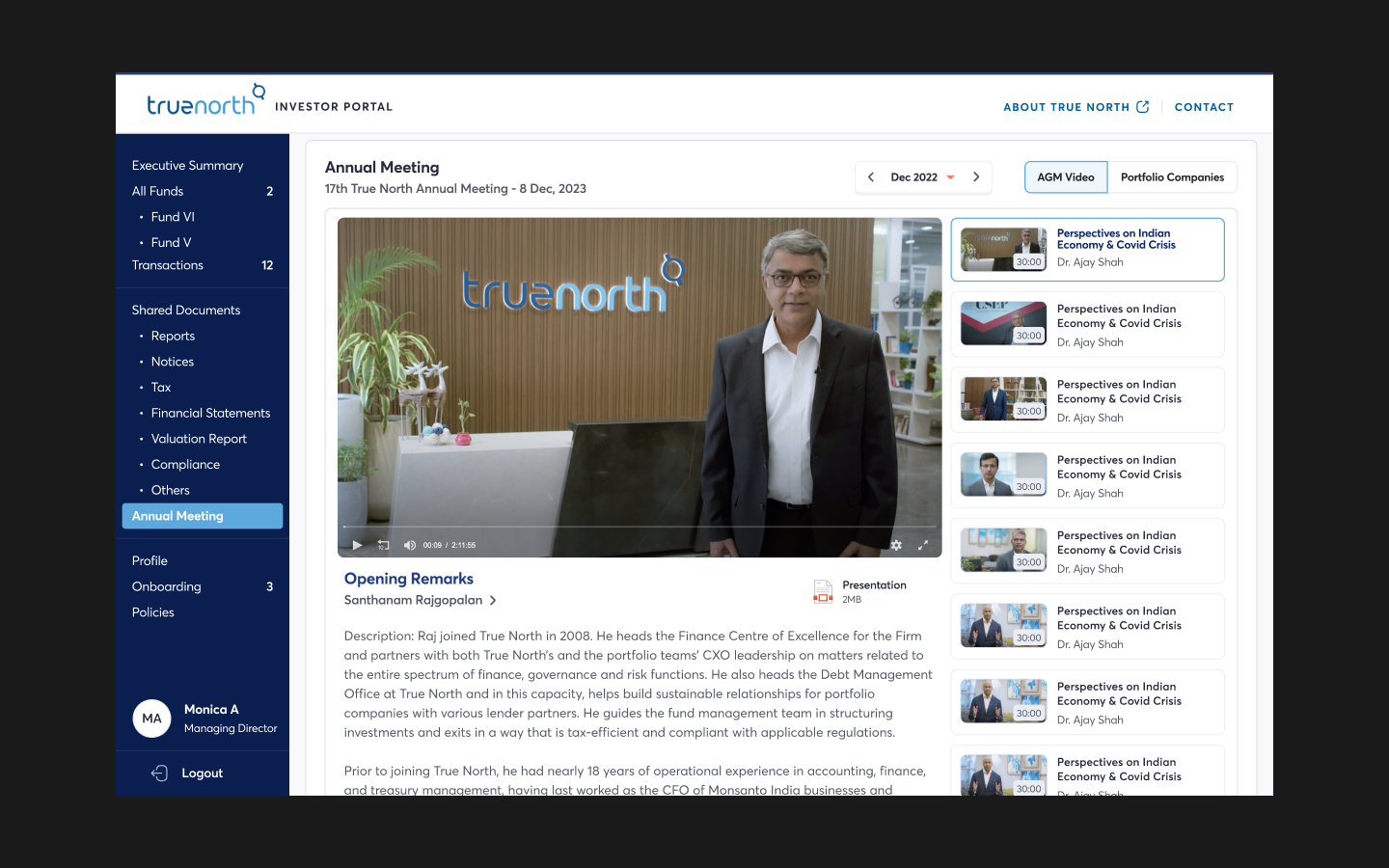Go to next month with right arrow
Viewport: 1389px width, 868px height.
976,177
